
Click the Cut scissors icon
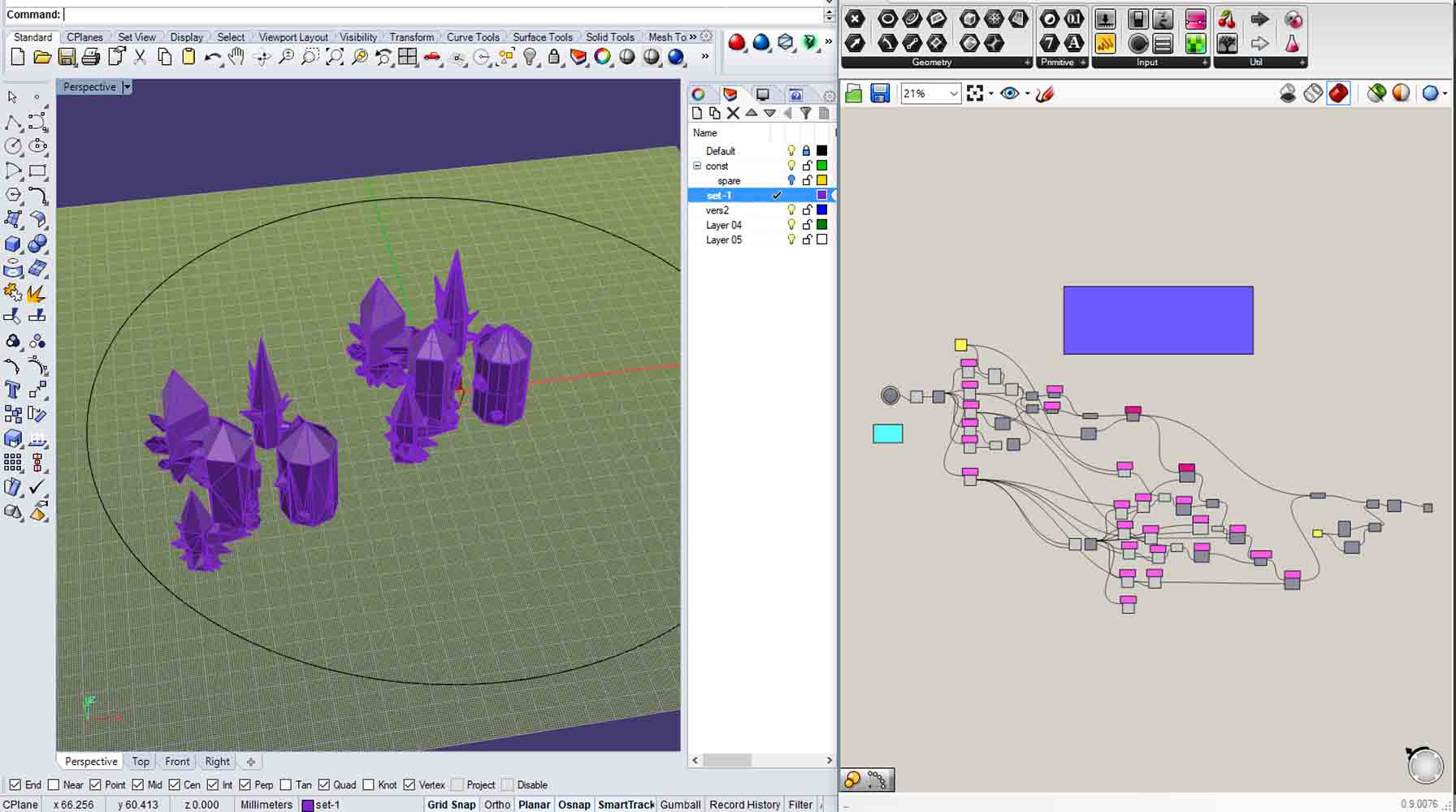pyautogui.click(x=140, y=57)
